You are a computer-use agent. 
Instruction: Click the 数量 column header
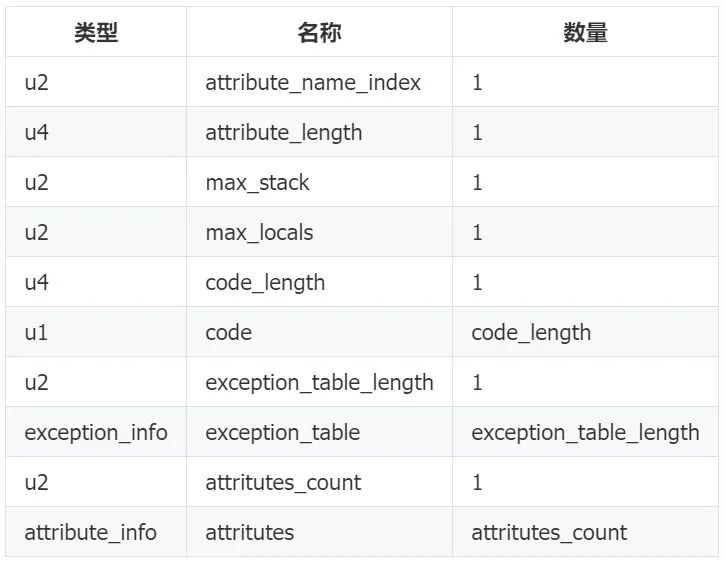585,32
